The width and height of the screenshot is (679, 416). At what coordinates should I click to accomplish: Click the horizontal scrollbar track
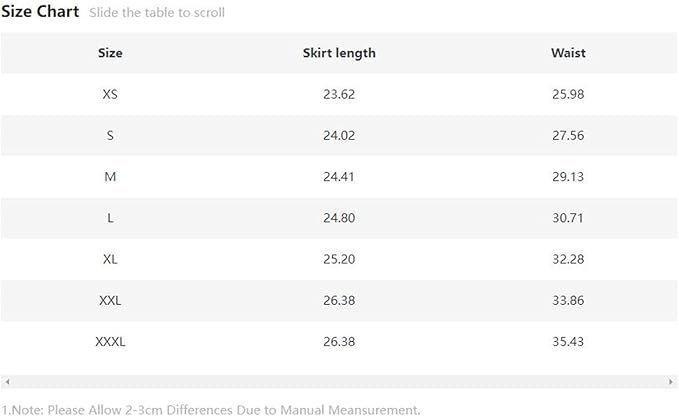click(x=339, y=382)
